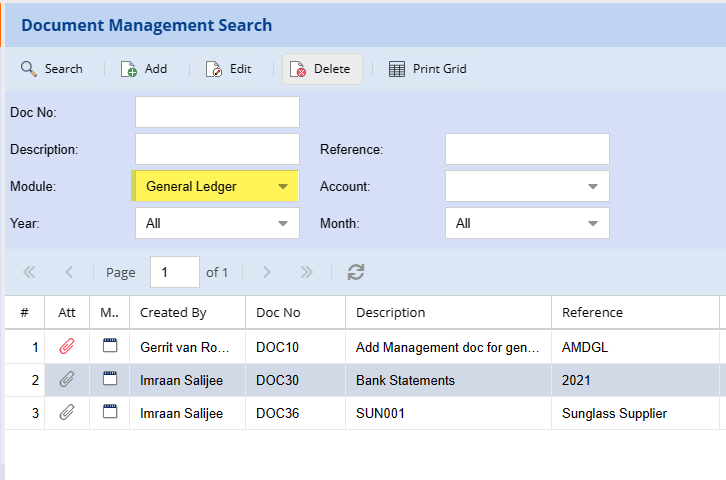Click the Edit document icon
The height and width of the screenshot is (480, 726).
(214, 69)
